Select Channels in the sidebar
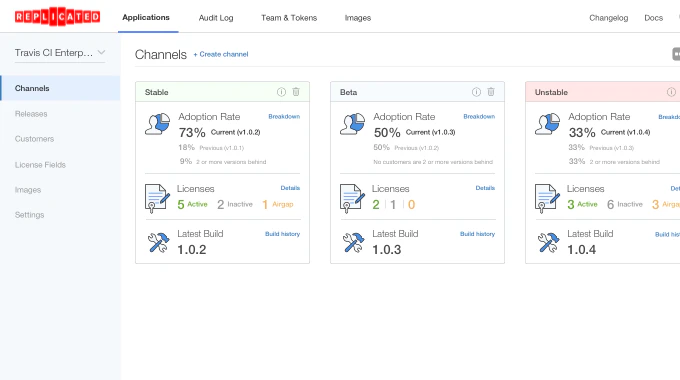Image resolution: width=680 pixels, height=380 pixels. pyautogui.click(x=61, y=88)
